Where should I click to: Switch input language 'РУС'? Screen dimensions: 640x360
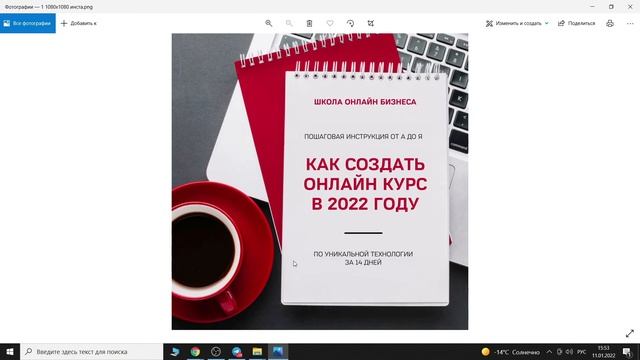[x=582, y=352]
